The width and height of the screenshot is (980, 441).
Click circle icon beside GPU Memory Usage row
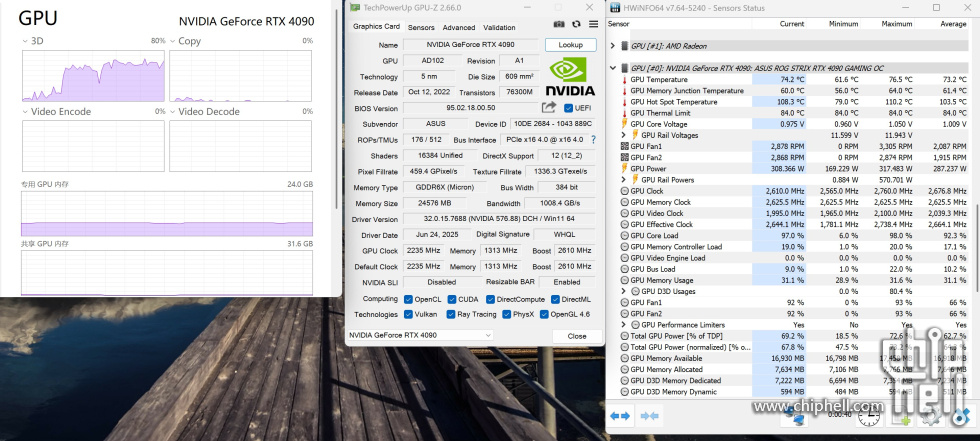pyautogui.click(x=624, y=280)
